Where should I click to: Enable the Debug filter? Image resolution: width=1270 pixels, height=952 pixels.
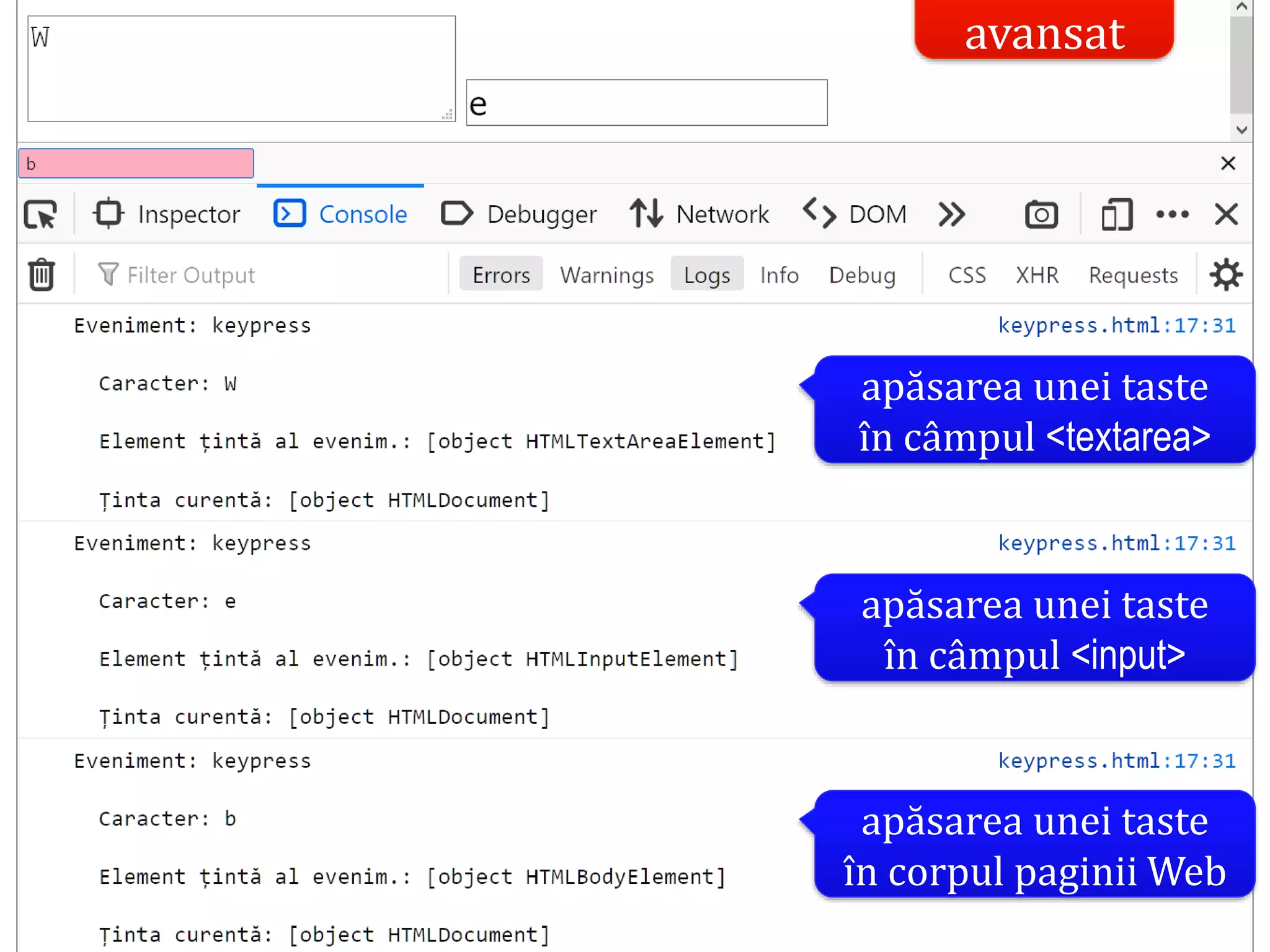tap(862, 275)
